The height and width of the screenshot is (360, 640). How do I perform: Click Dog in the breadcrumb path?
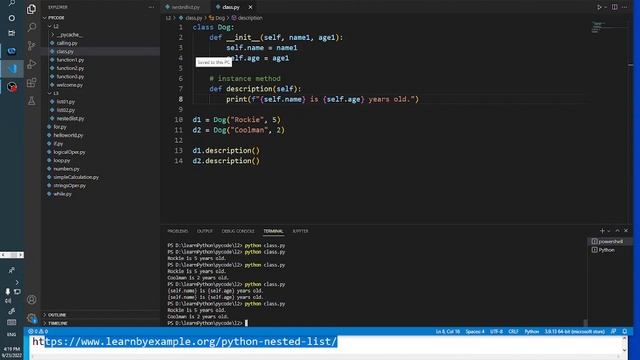220,18
